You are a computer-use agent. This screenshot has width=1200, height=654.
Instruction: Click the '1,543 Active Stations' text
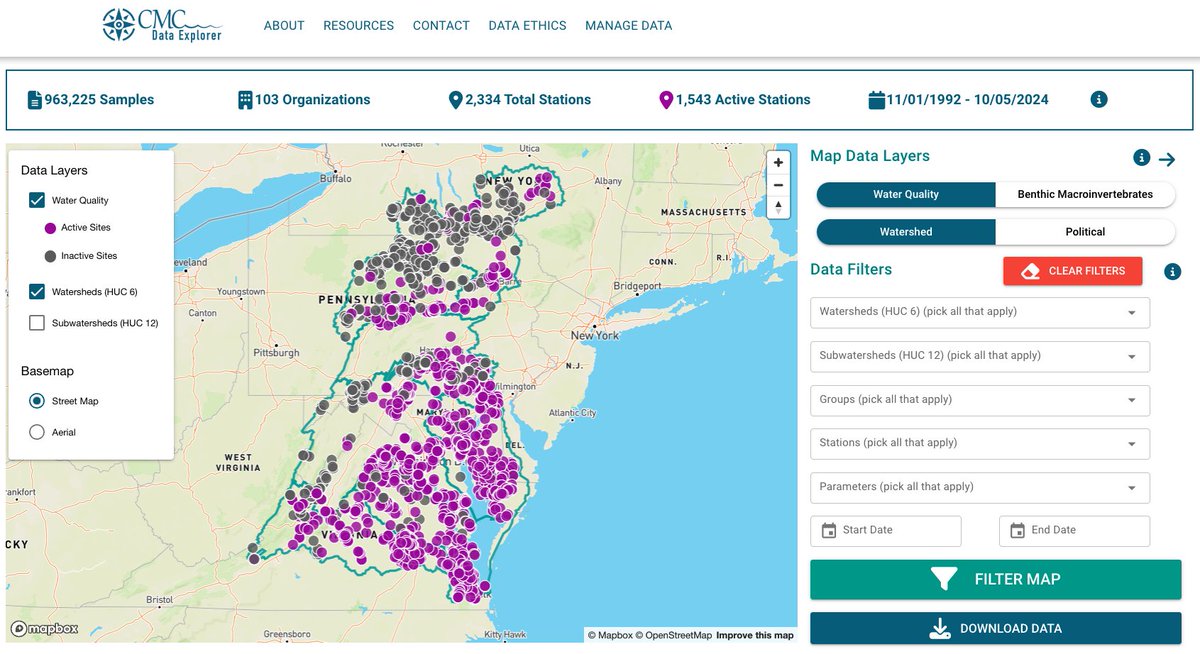[743, 100]
